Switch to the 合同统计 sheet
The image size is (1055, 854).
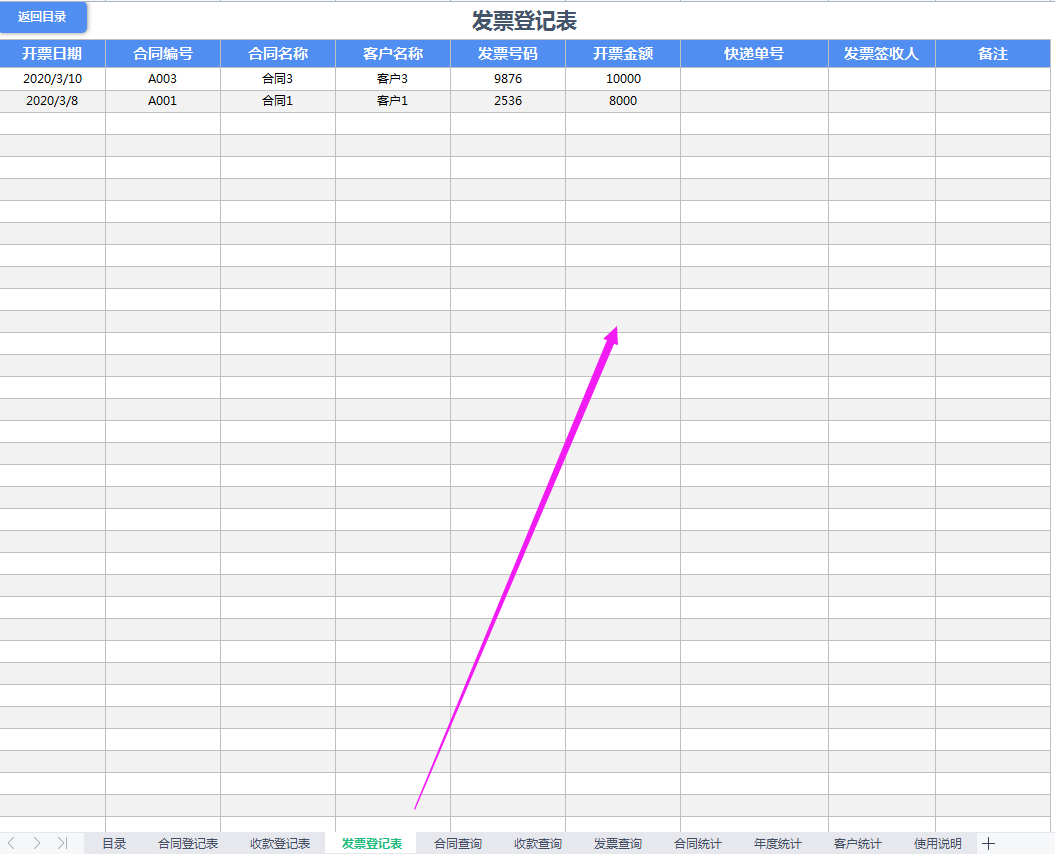click(699, 843)
